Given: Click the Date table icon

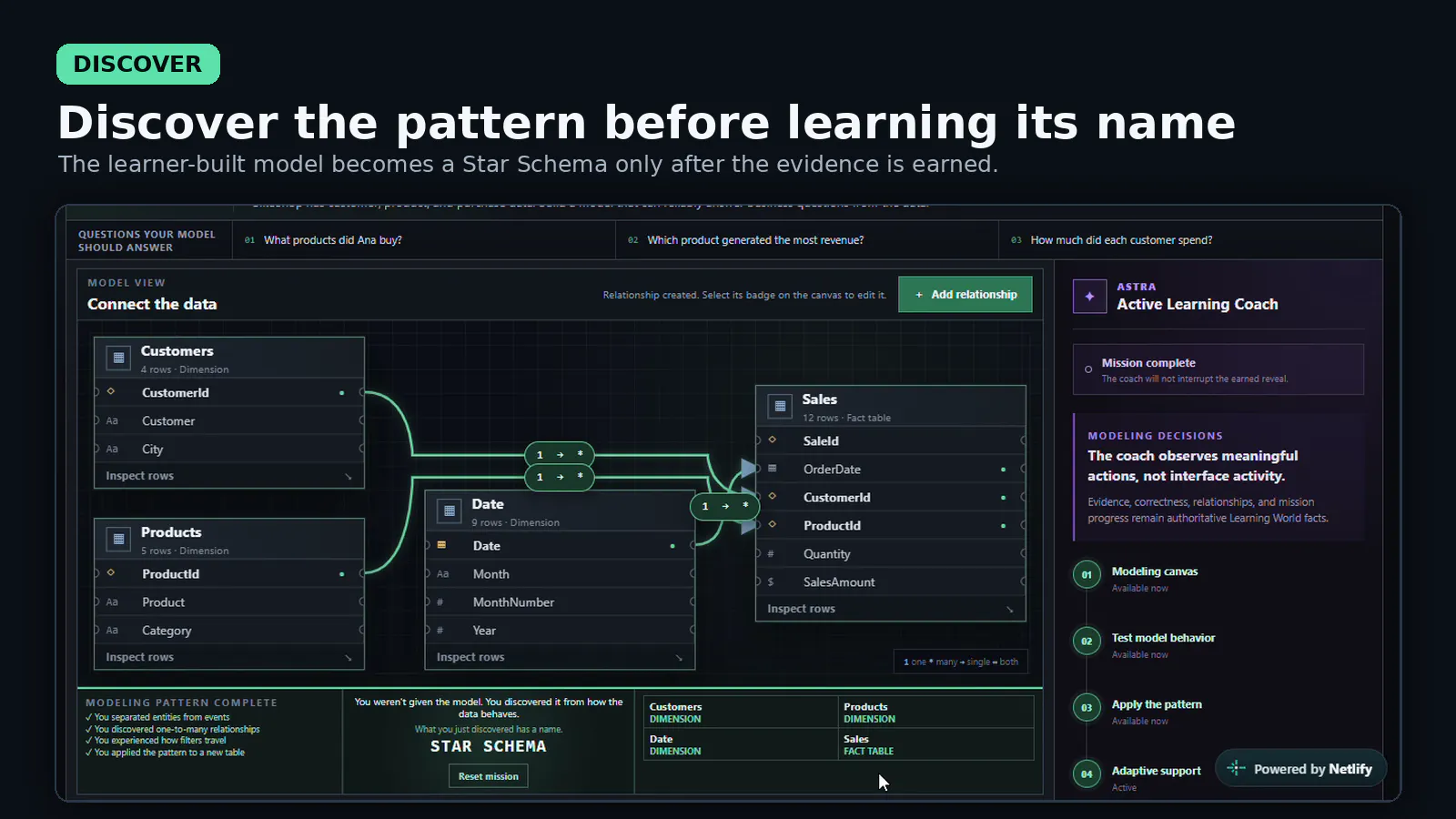Looking at the screenshot, I should pos(450,511).
